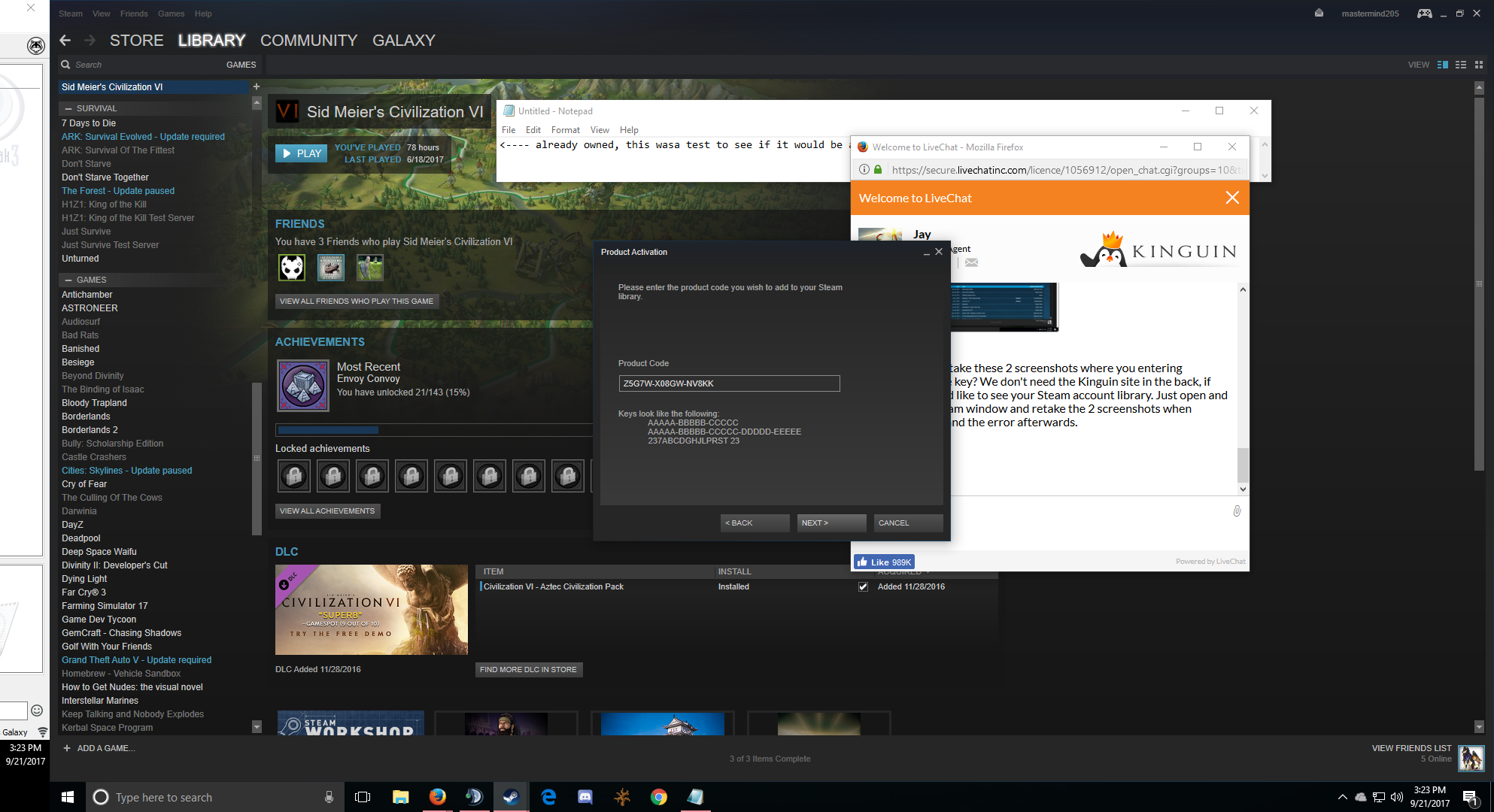This screenshot has height=812, width=1494.
Task: Open Civilization VI DLC banner image
Action: click(372, 610)
